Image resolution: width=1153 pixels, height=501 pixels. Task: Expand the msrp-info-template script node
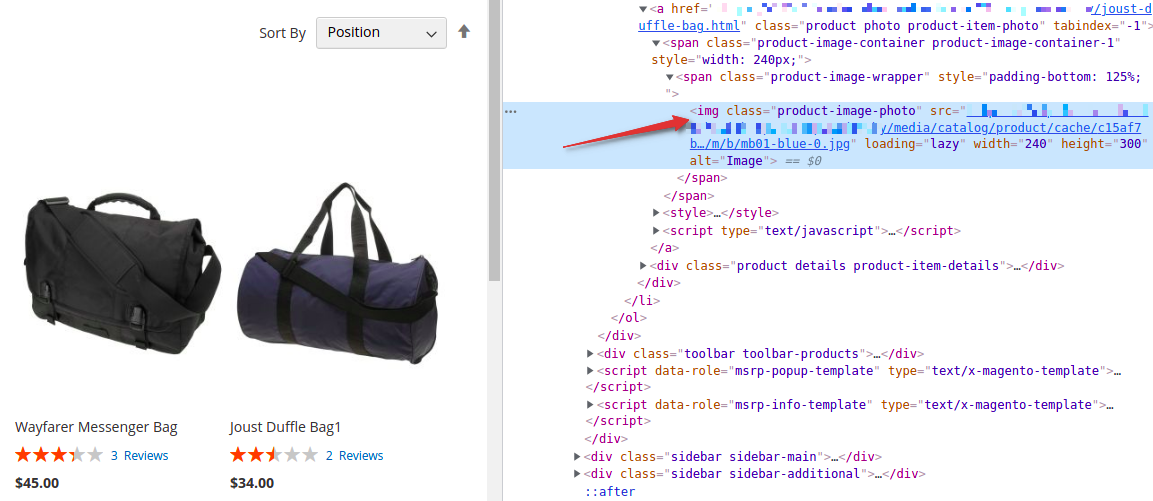click(590, 404)
